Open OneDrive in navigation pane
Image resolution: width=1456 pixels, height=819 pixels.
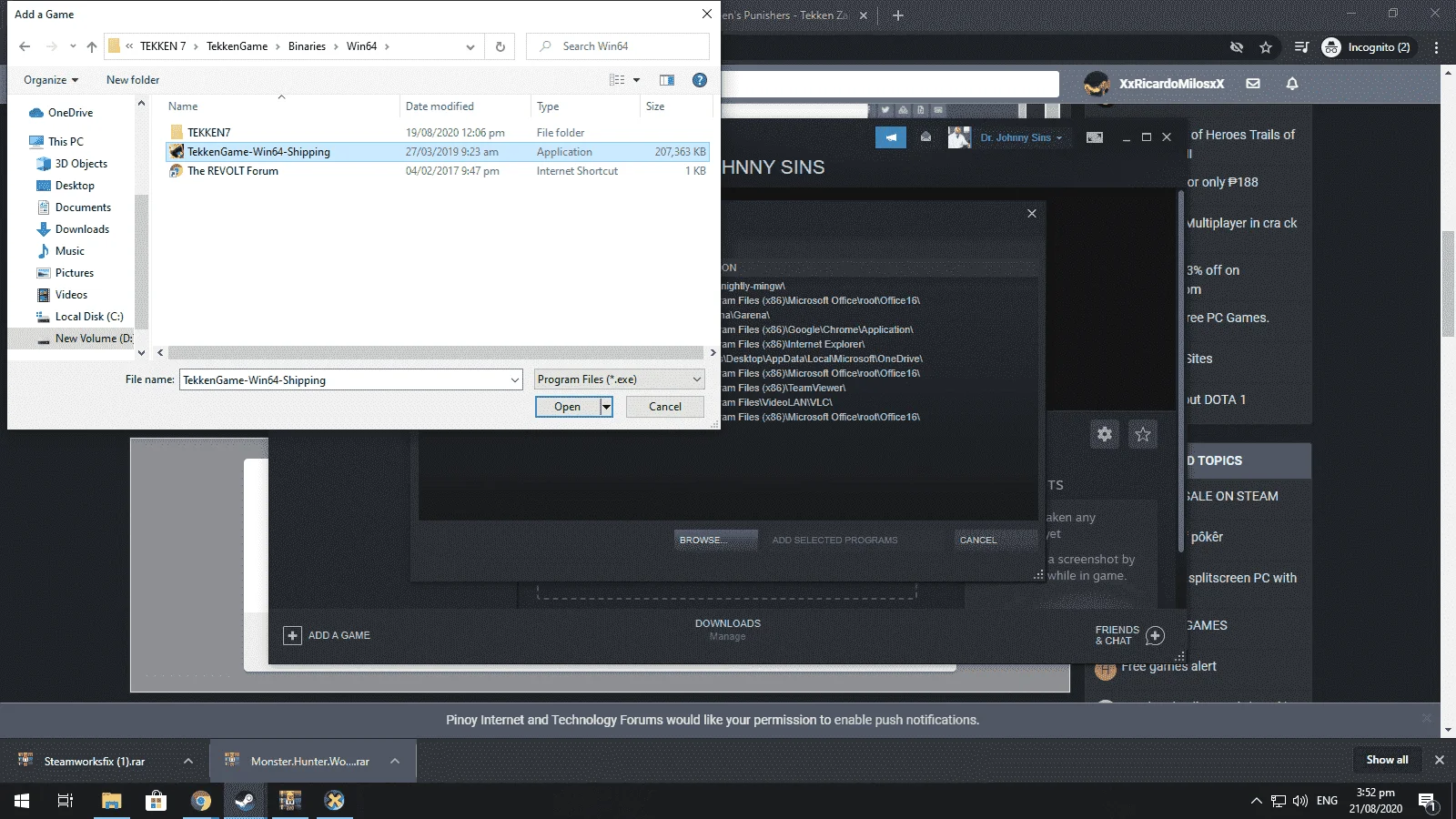click(70, 113)
